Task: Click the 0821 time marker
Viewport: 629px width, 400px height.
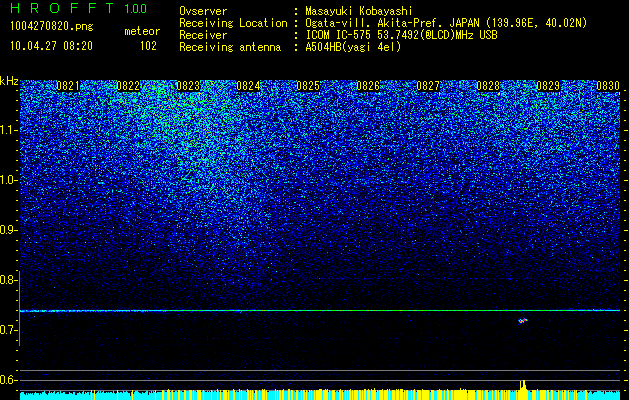Action: (x=68, y=86)
